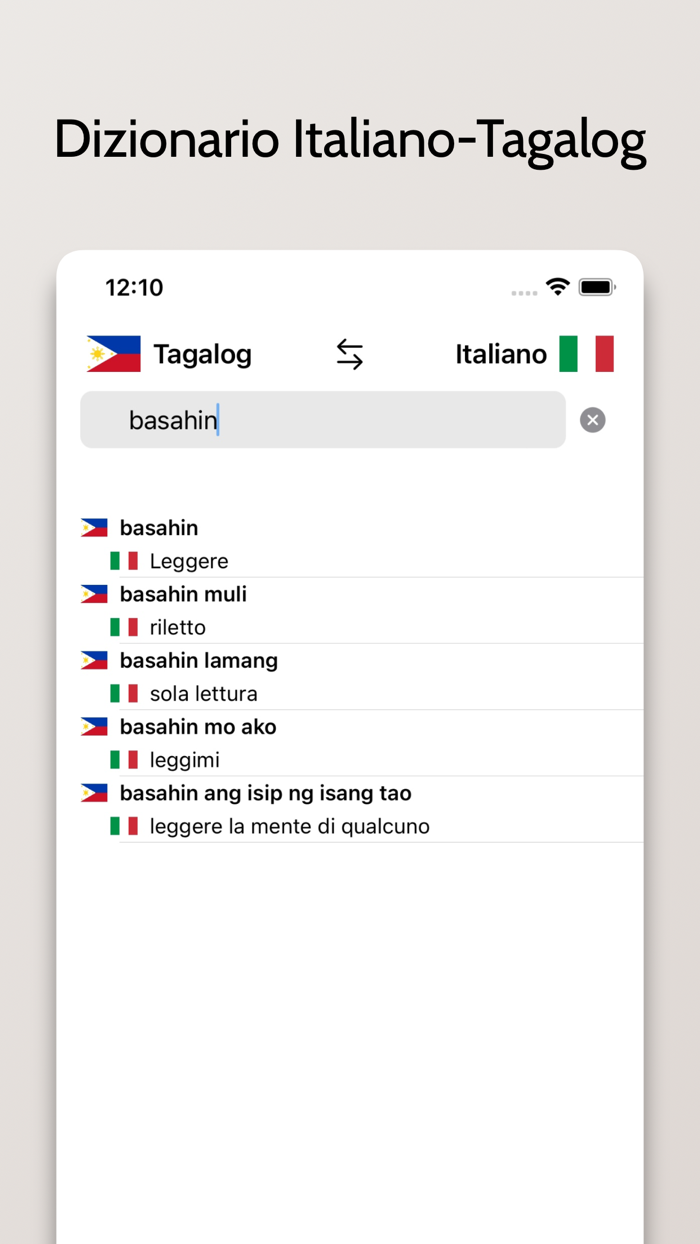Select the dictionary entry 'basahin lamang'
700x1244 pixels.
pos(198,659)
